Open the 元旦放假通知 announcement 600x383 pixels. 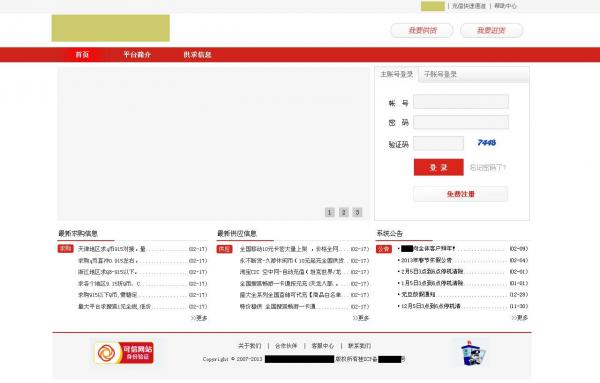pyautogui.click(x=418, y=295)
